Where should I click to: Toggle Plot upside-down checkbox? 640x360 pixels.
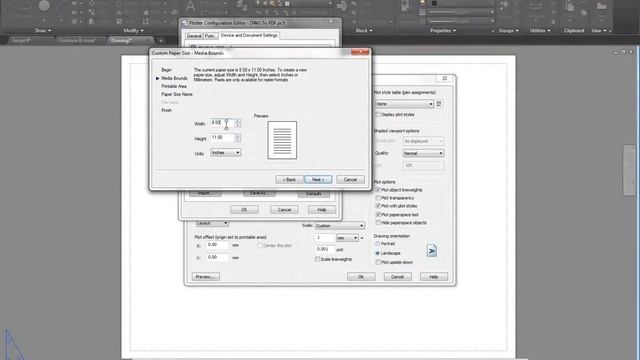point(378,262)
